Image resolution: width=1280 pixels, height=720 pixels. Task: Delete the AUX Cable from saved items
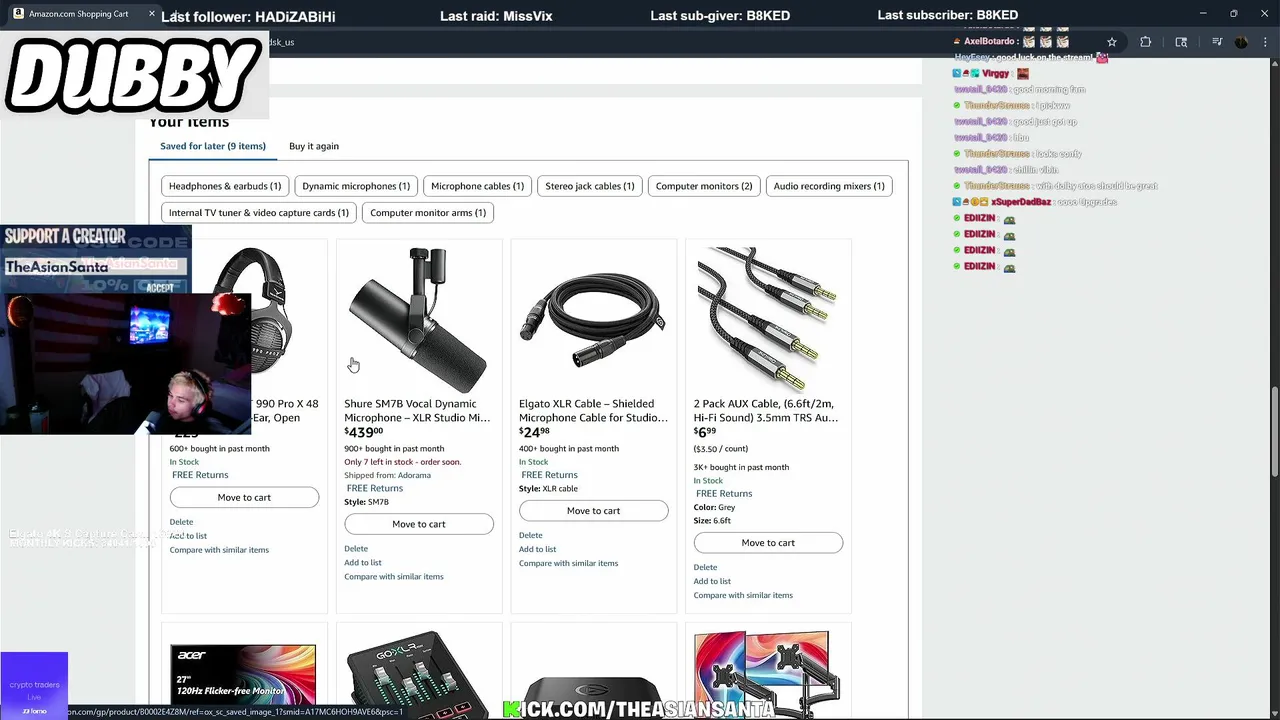(705, 567)
